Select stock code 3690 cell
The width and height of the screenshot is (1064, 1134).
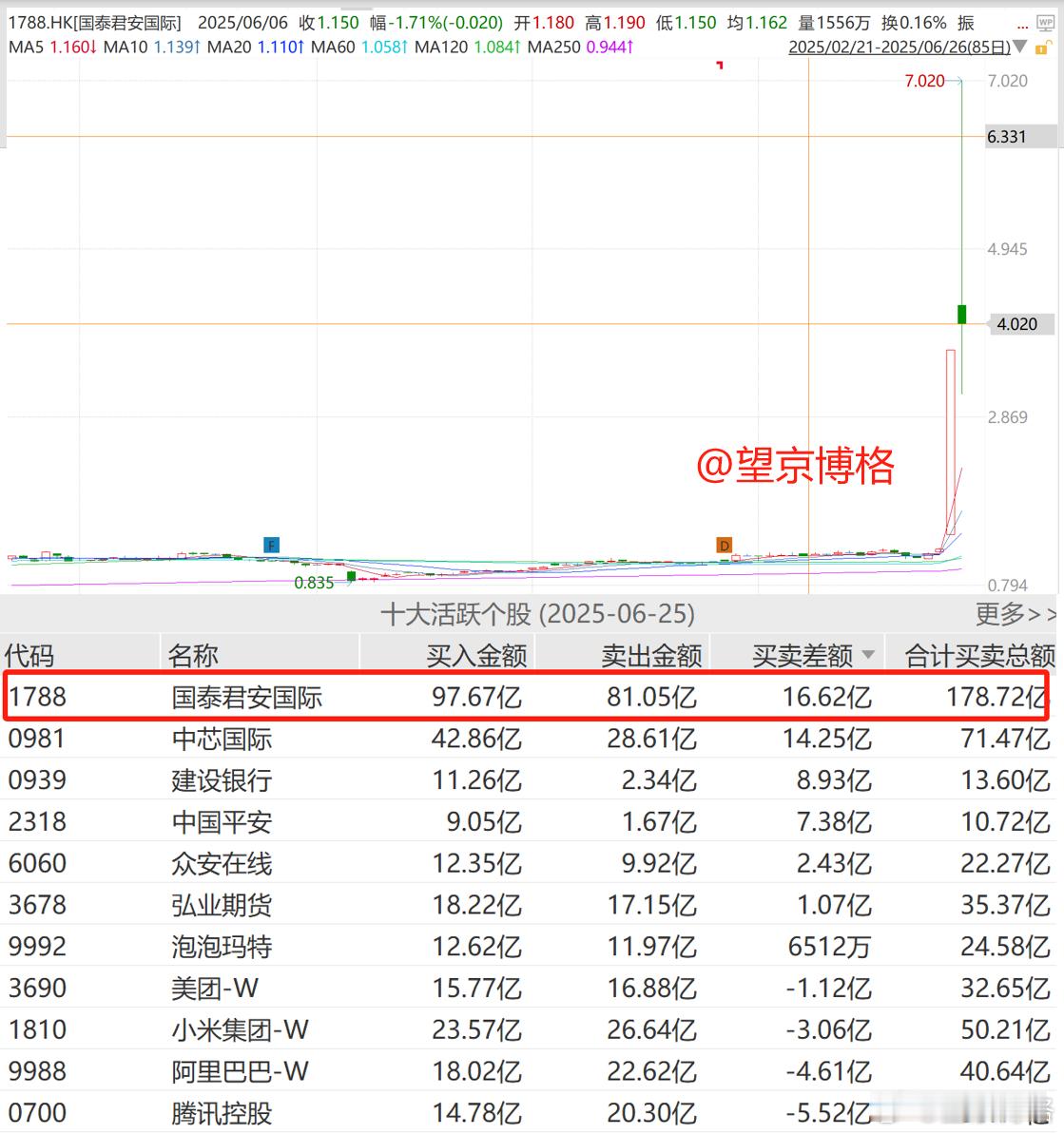(38, 989)
